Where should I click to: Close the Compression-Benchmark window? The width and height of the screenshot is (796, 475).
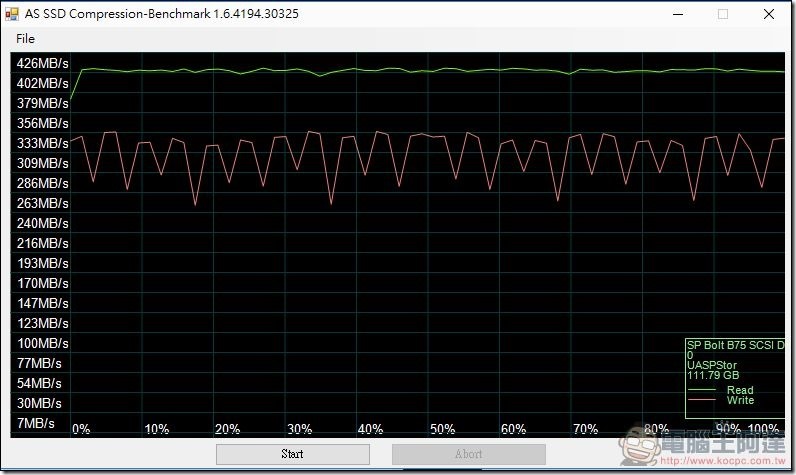coord(769,14)
